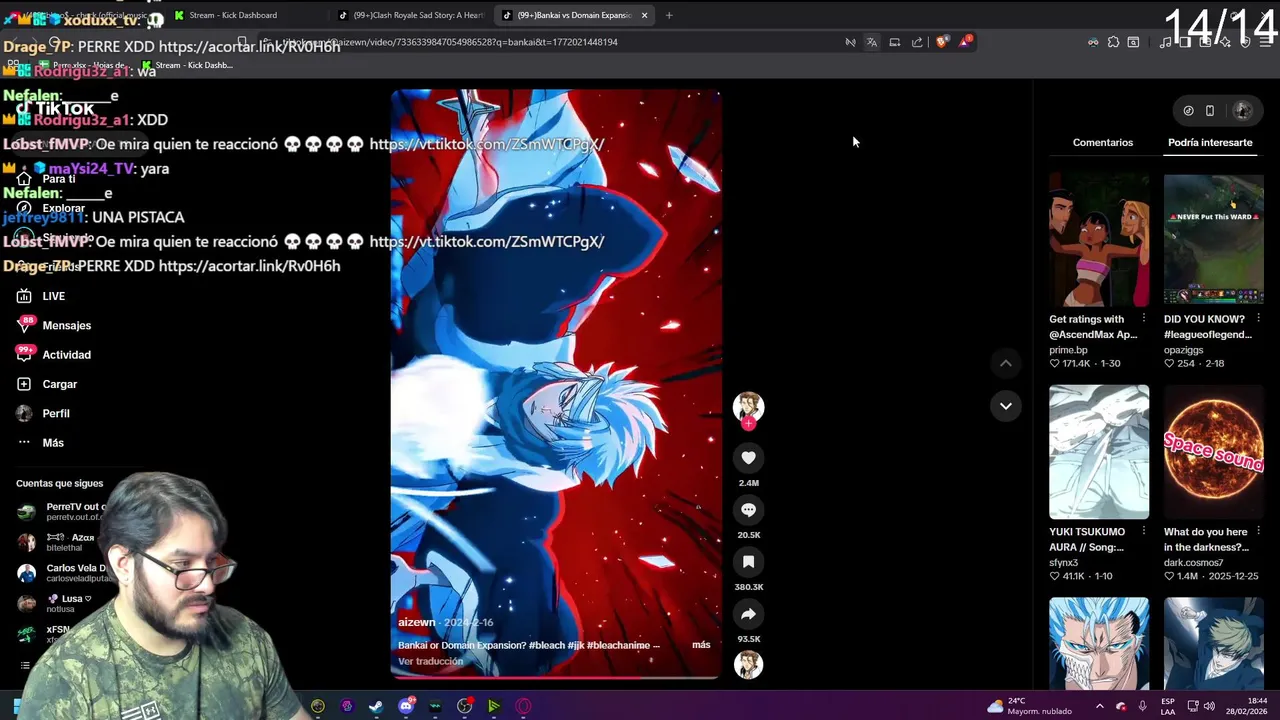Click the Mensajes icon with 88 badge
Viewport: 1280px width, 720px height.
coord(24,325)
